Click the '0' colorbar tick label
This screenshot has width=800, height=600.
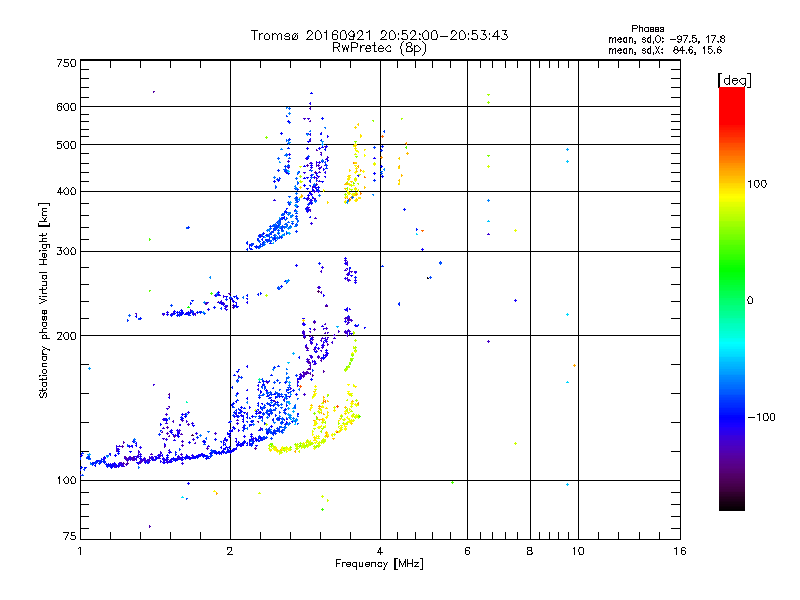(x=750, y=301)
